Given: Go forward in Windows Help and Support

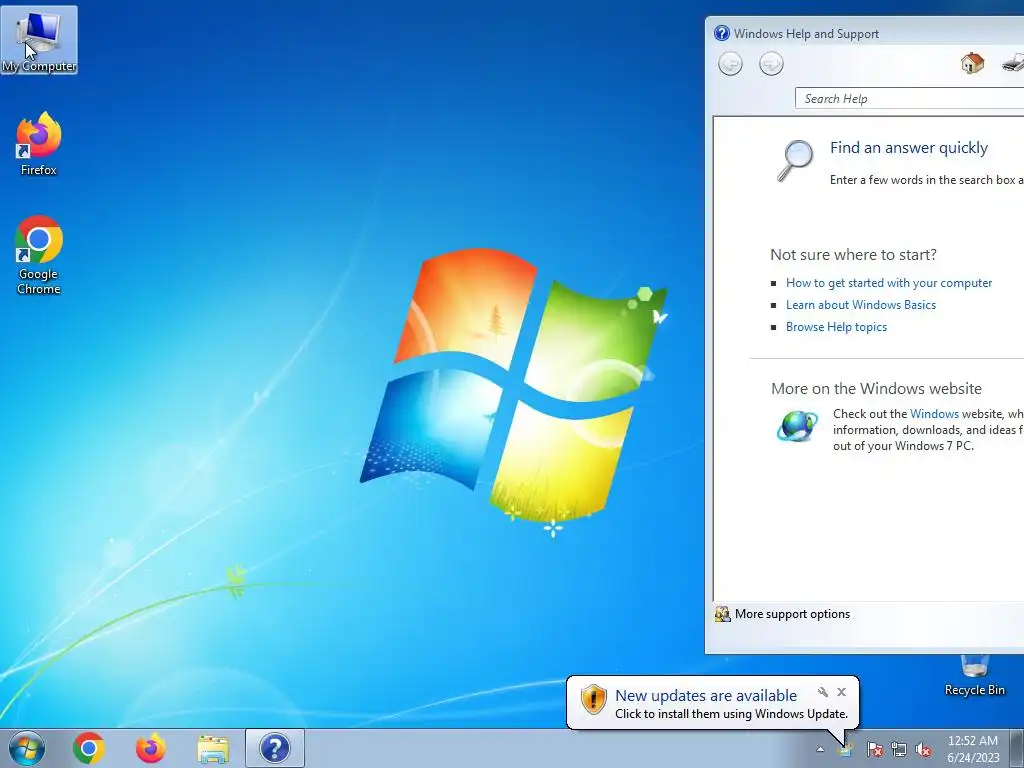Looking at the screenshot, I should point(771,64).
